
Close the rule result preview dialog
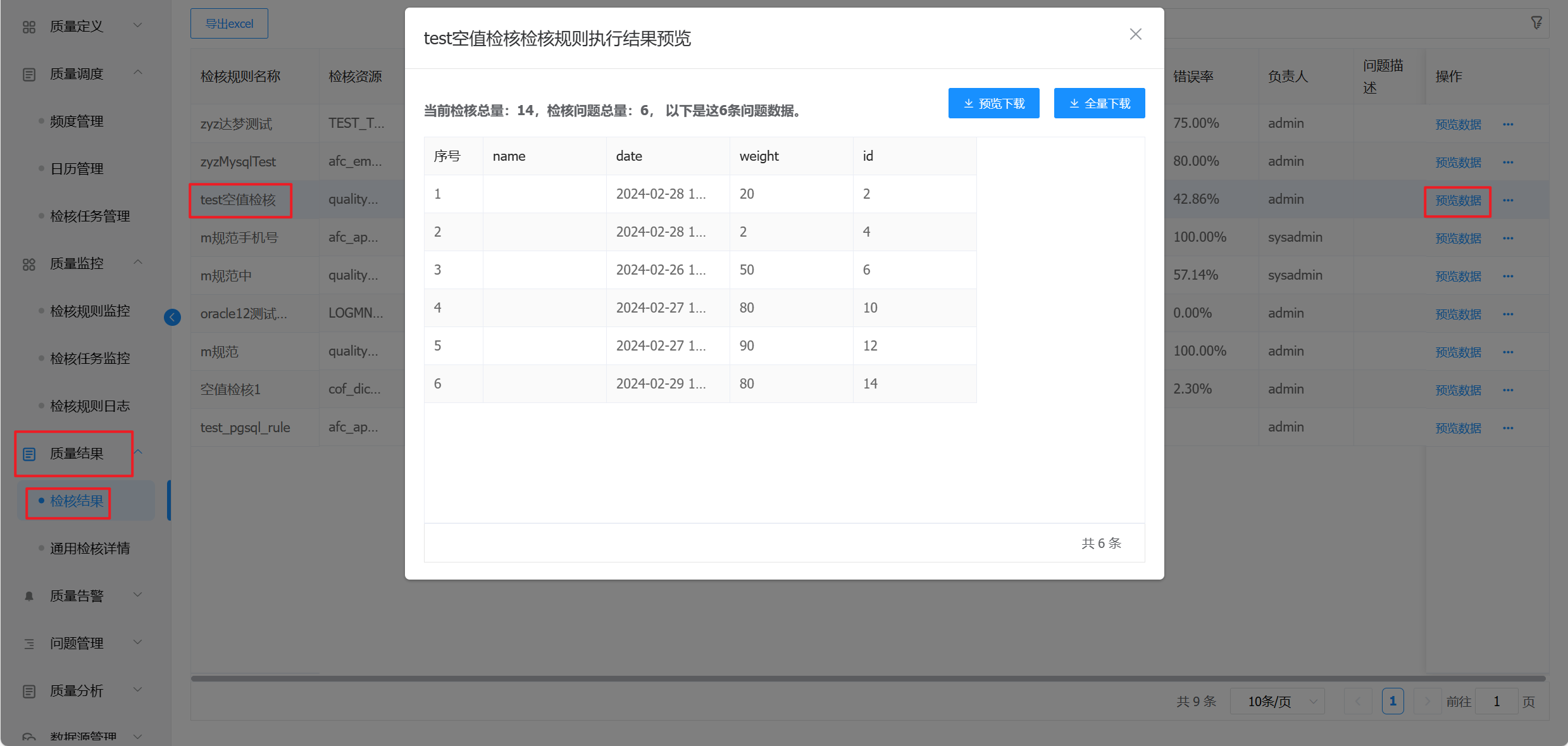[1135, 34]
